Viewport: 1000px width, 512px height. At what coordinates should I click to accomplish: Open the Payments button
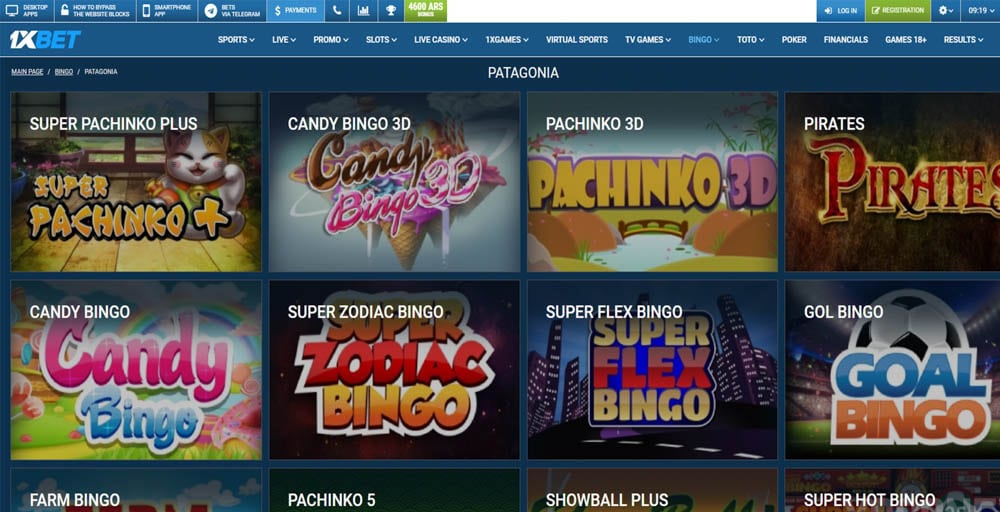tap(295, 11)
